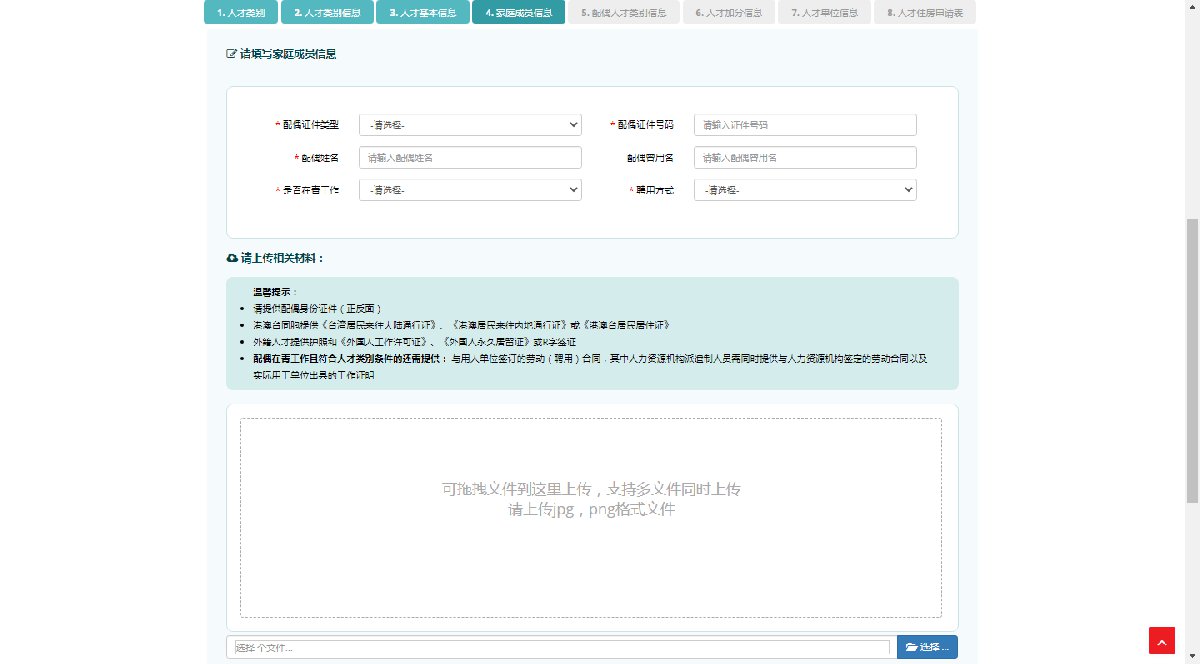Click the 聘用方式 field label
1200x664 pixels.
(x=655, y=190)
